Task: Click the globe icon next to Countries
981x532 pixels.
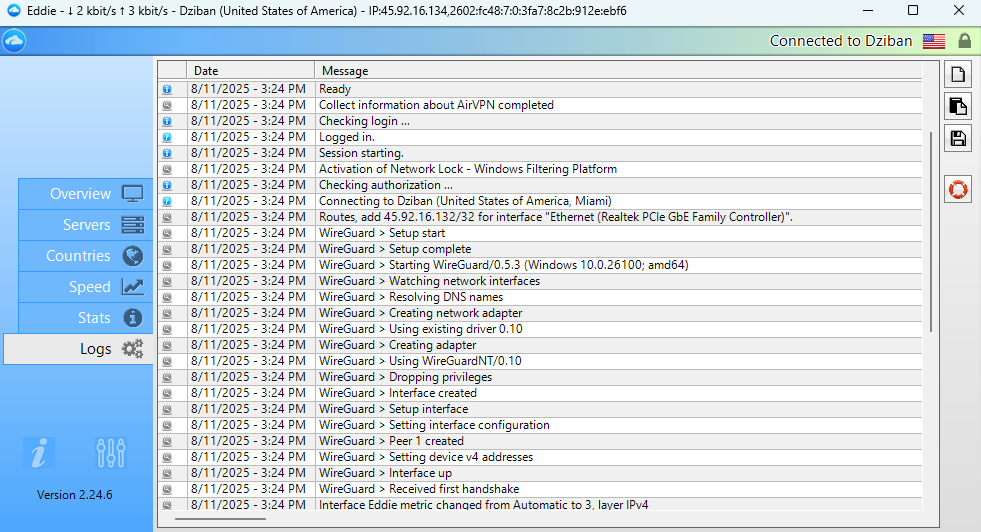Action: [133, 256]
